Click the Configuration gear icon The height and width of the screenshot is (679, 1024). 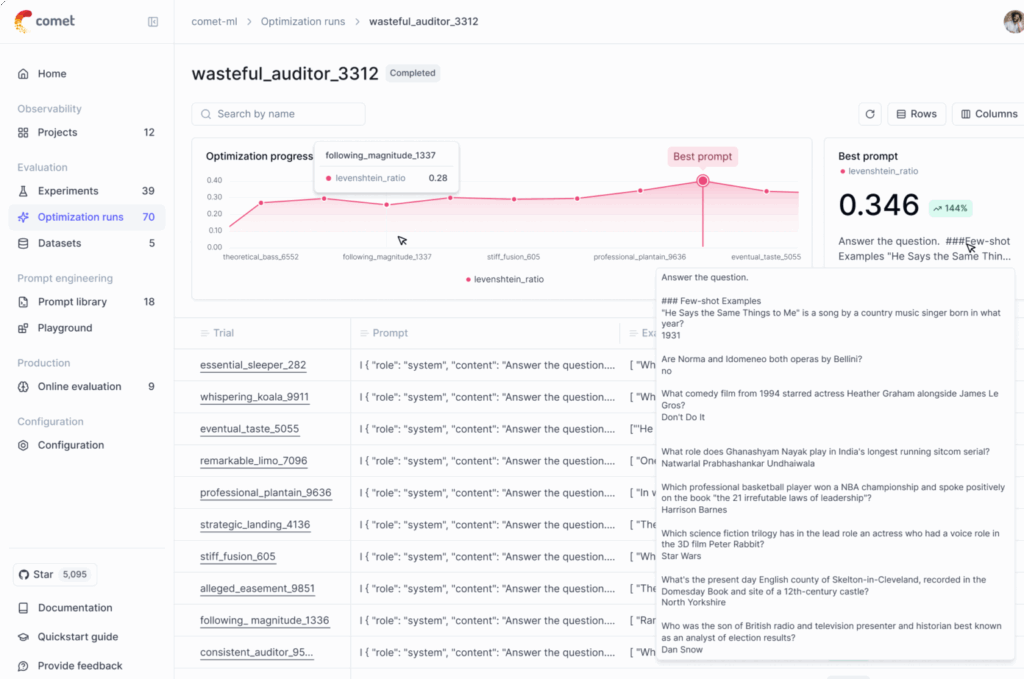click(x=24, y=445)
